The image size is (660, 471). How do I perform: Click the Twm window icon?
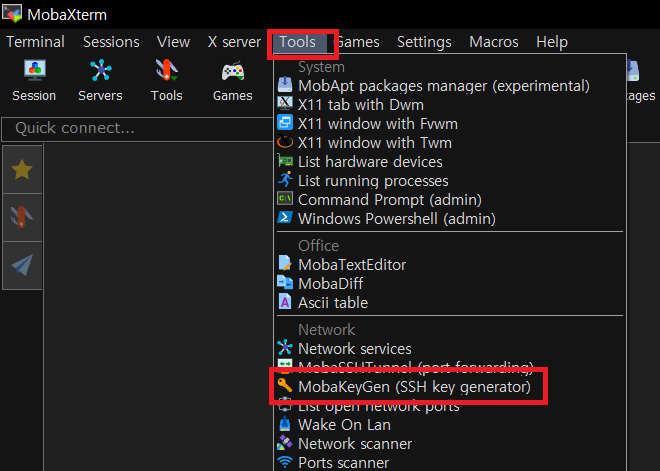[285, 141]
